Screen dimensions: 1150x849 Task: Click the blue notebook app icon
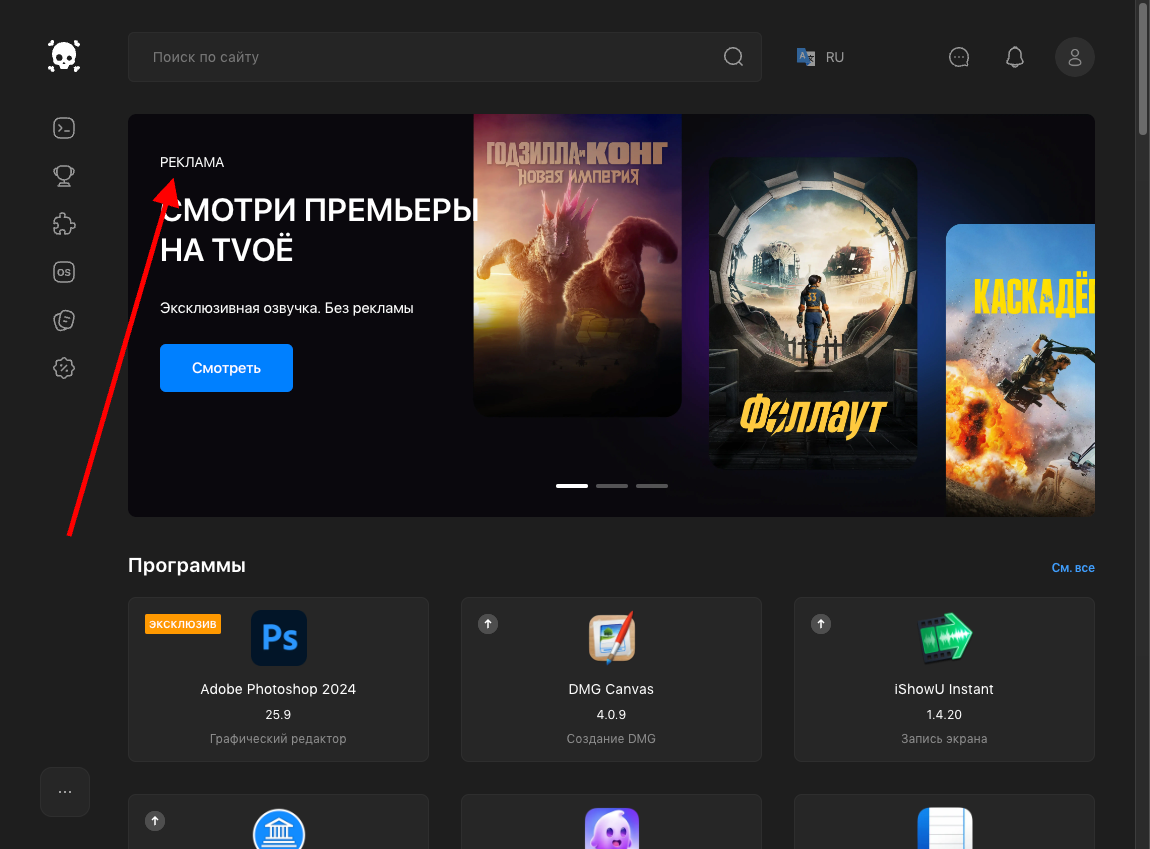(945, 828)
